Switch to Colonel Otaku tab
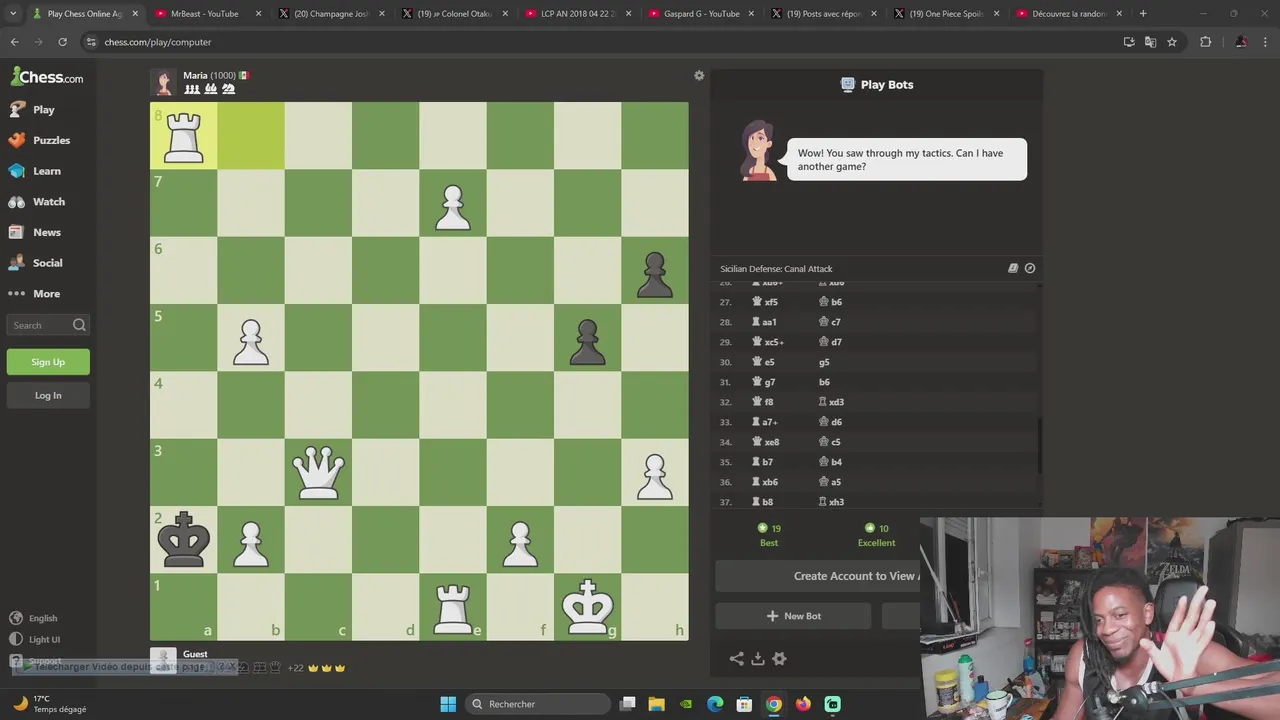 455,14
